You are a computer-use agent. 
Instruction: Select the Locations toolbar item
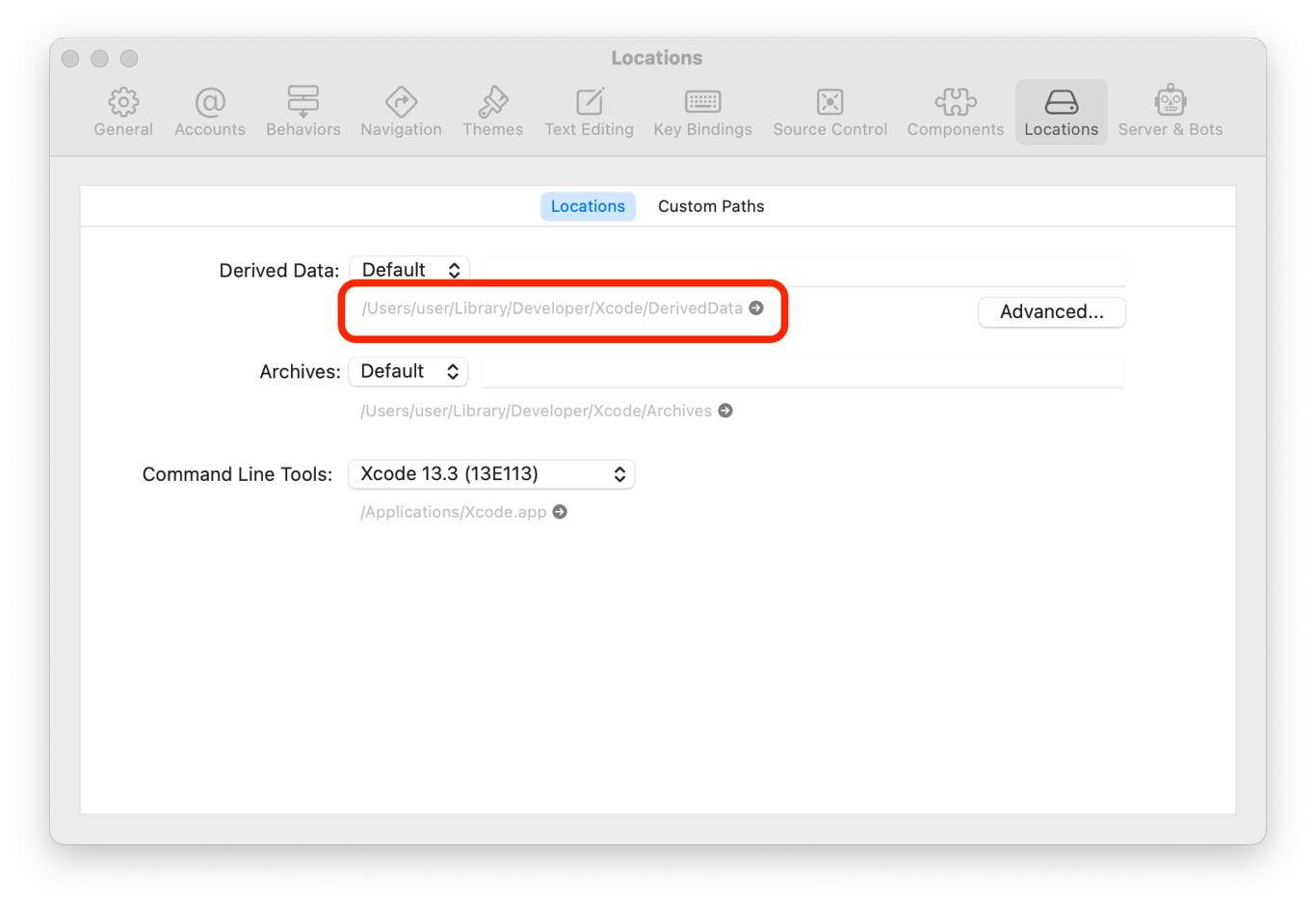point(1061,112)
